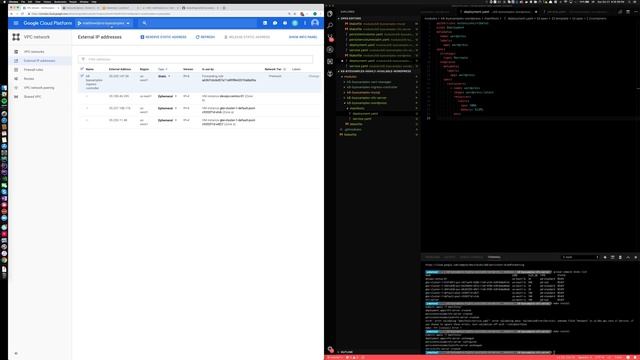This screenshot has width=640, height=360.
Task: Collapse the workspace folder section in Explorer
Action: click(x=375, y=71)
